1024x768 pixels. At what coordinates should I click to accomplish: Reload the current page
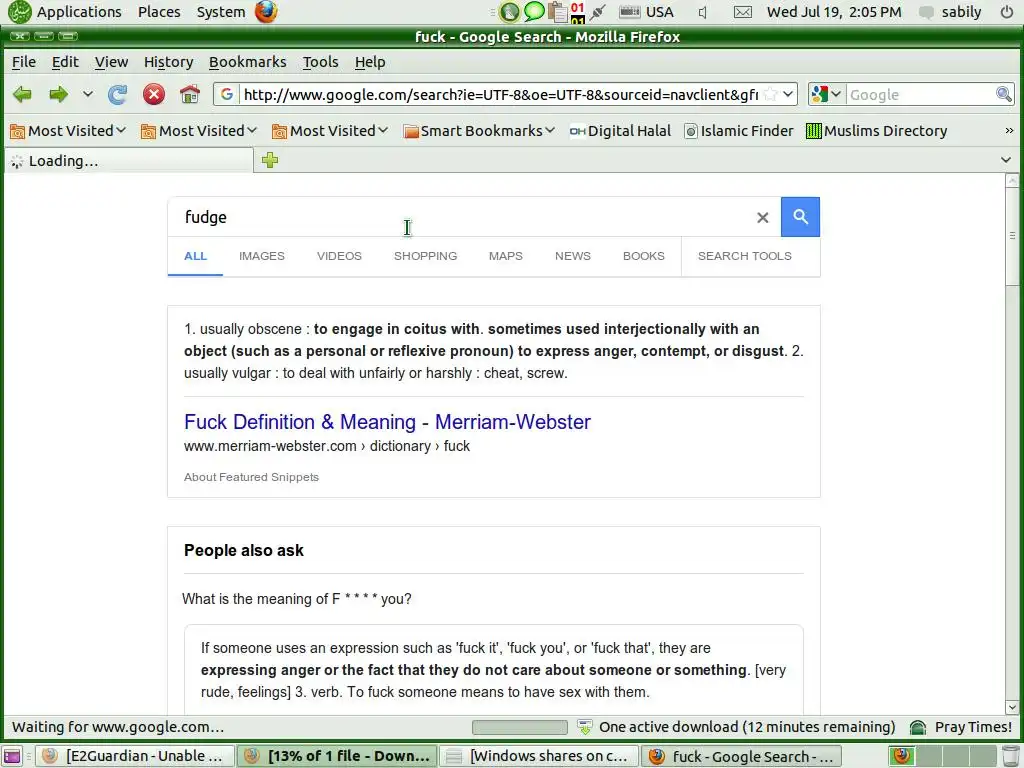118,95
